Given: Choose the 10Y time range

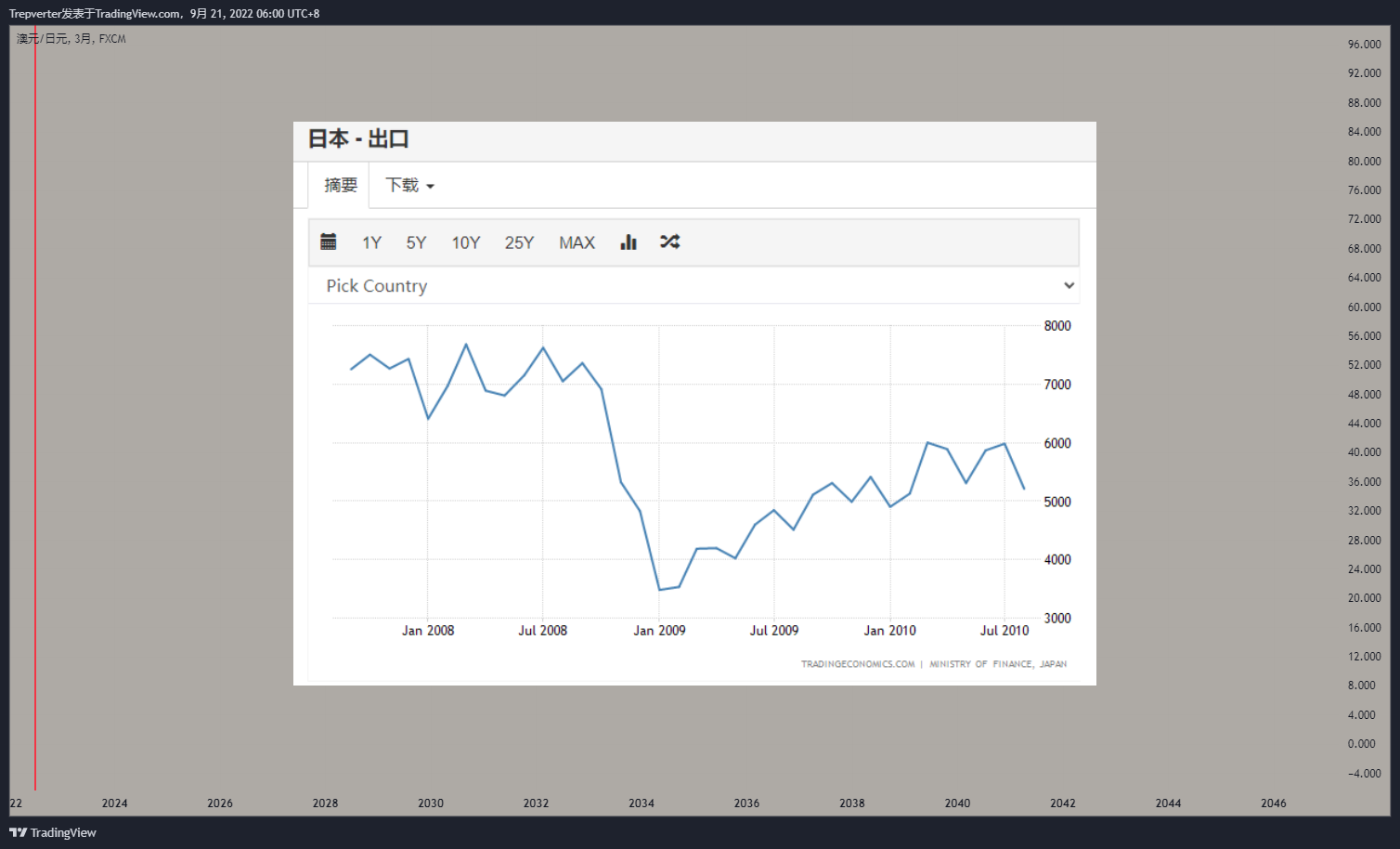Looking at the screenshot, I should tap(466, 242).
